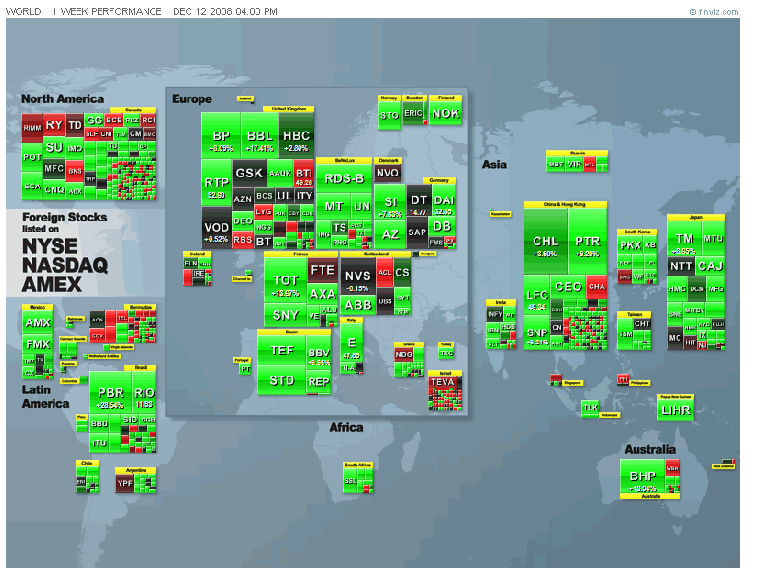Screen dimensions: 757x585
Task: Click the red CHA tile
Action: [x=597, y=287]
